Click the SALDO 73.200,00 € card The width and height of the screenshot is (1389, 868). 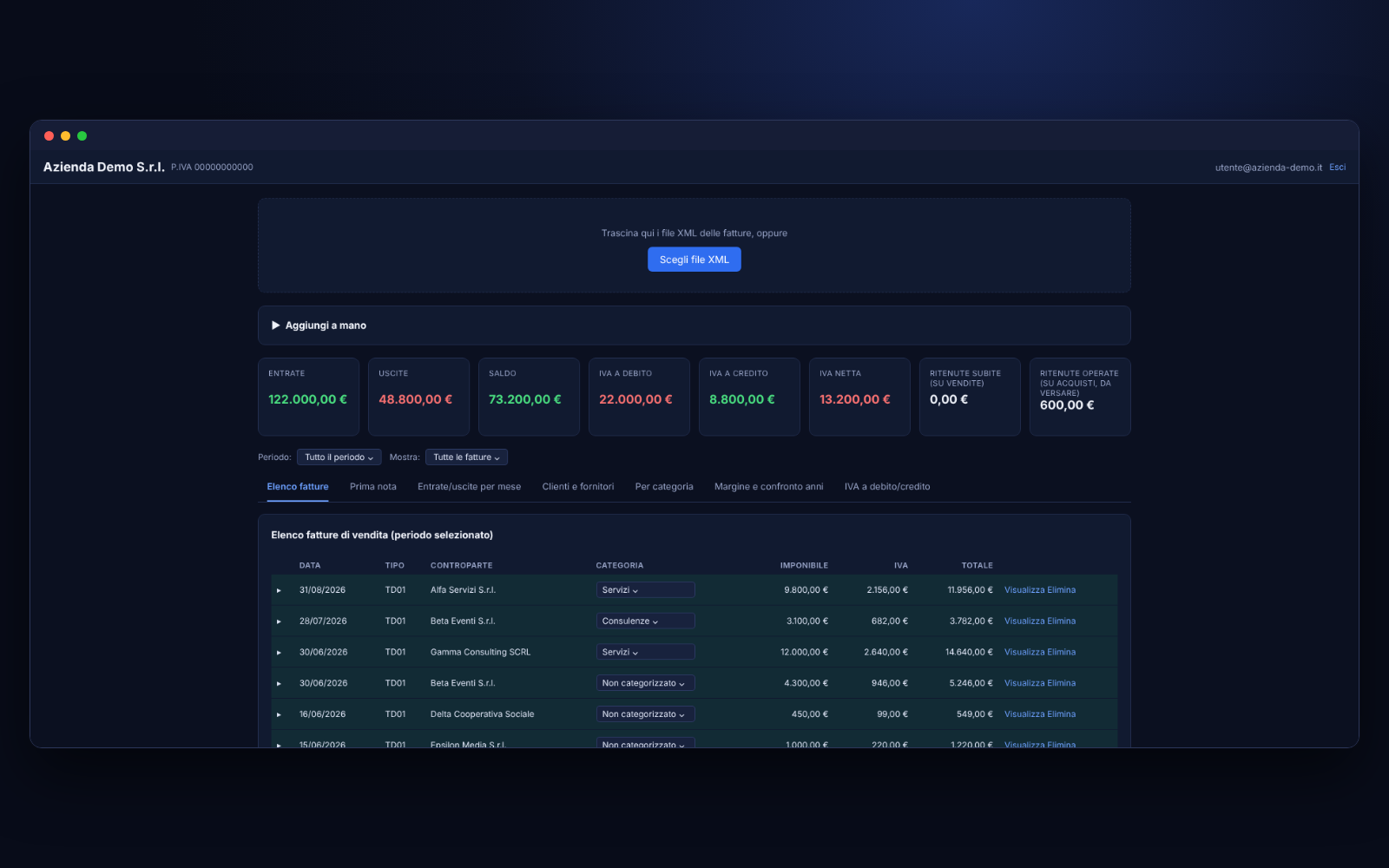(x=529, y=397)
